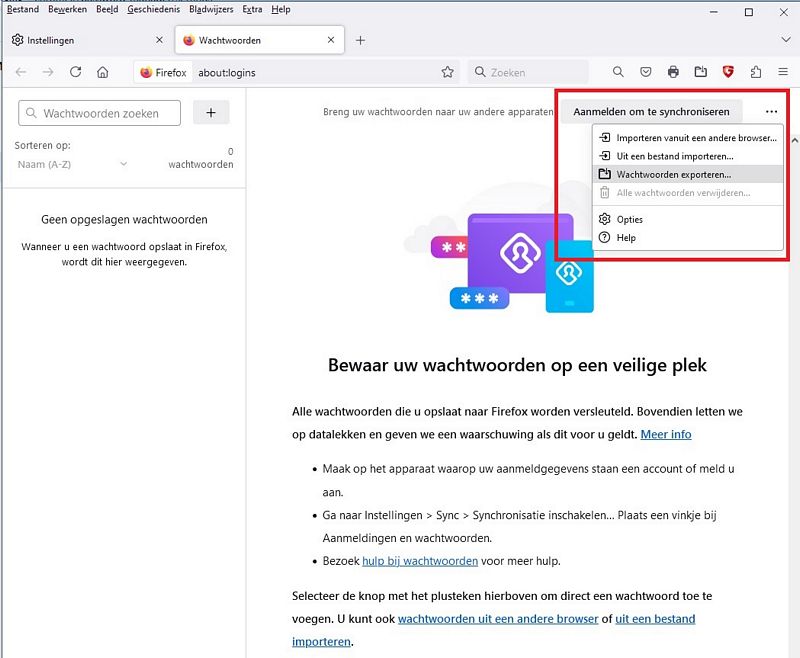Screen dimensions: 800x658
Task: Click the Forward navigation arrow
Action: [x=48, y=72]
